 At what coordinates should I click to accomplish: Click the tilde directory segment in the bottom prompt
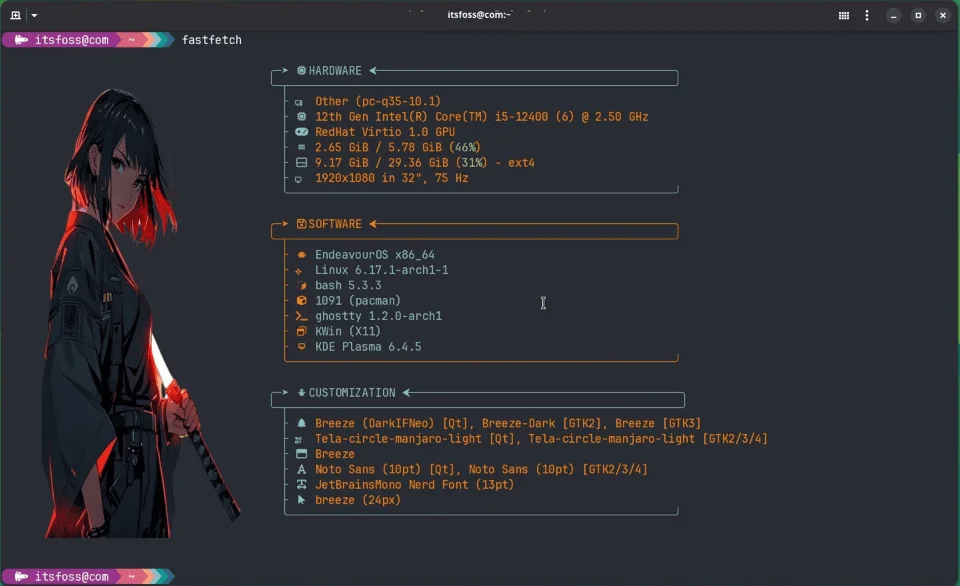(x=132, y=576)
